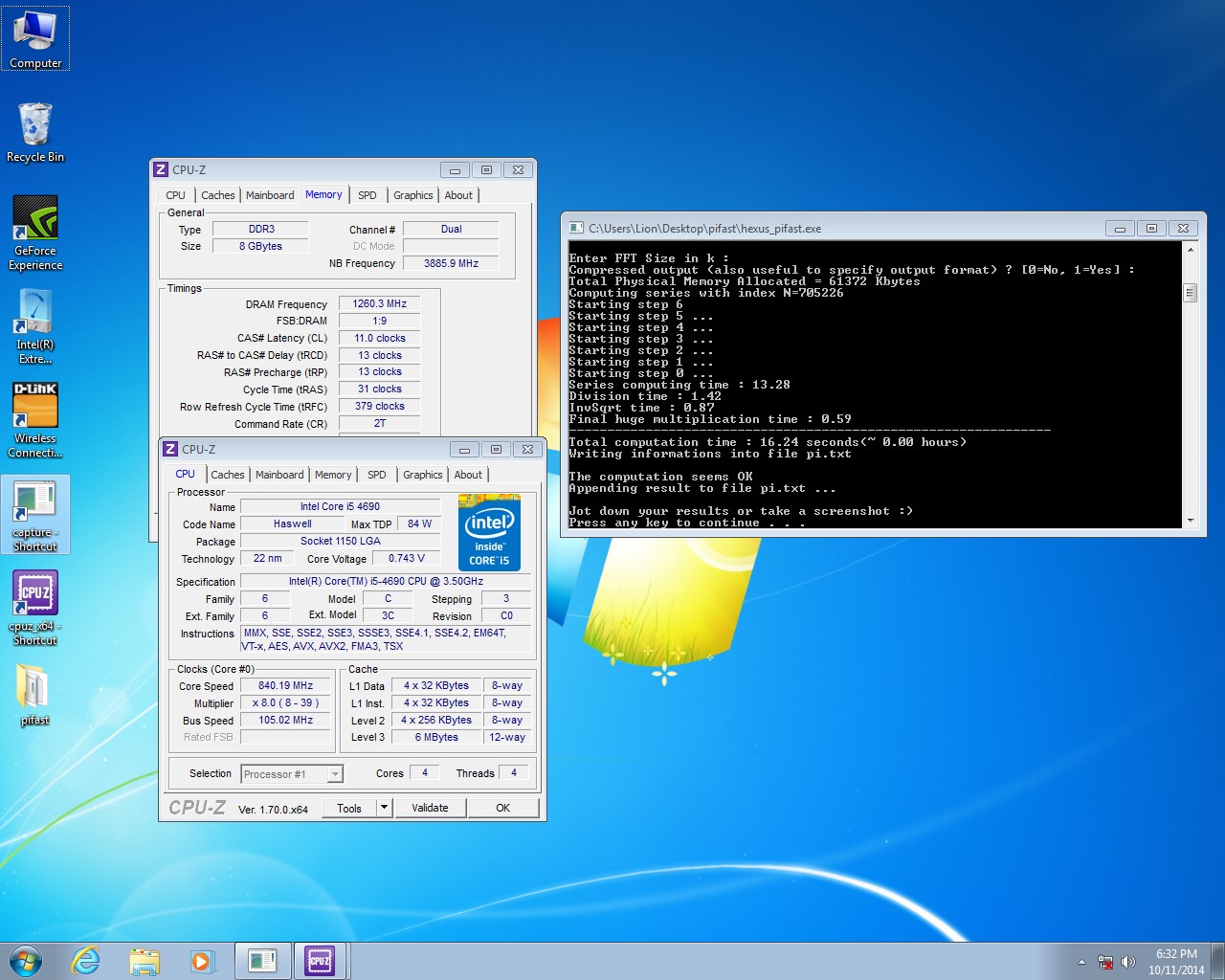Open the pifast folder on desktop
The height and width of the screenshot is (980, 1225).
point(35,695)
